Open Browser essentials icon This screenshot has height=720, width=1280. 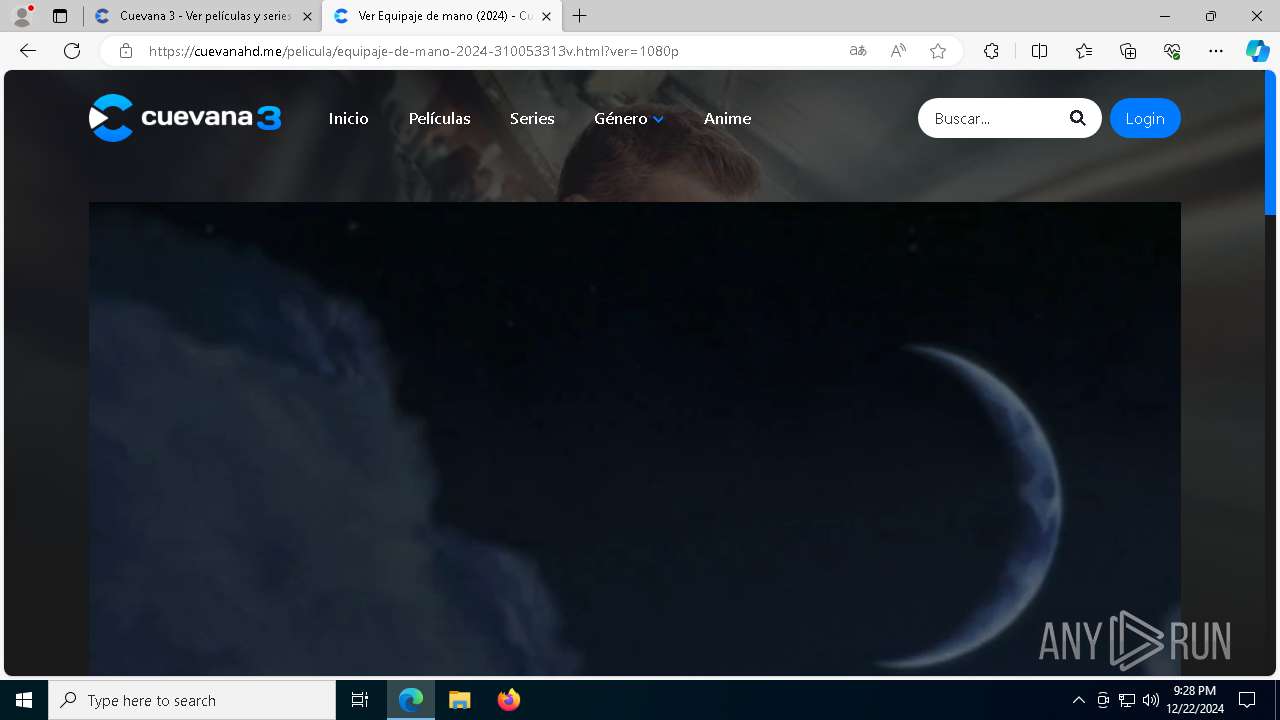pyautogui.click(x=1172, y=51)
